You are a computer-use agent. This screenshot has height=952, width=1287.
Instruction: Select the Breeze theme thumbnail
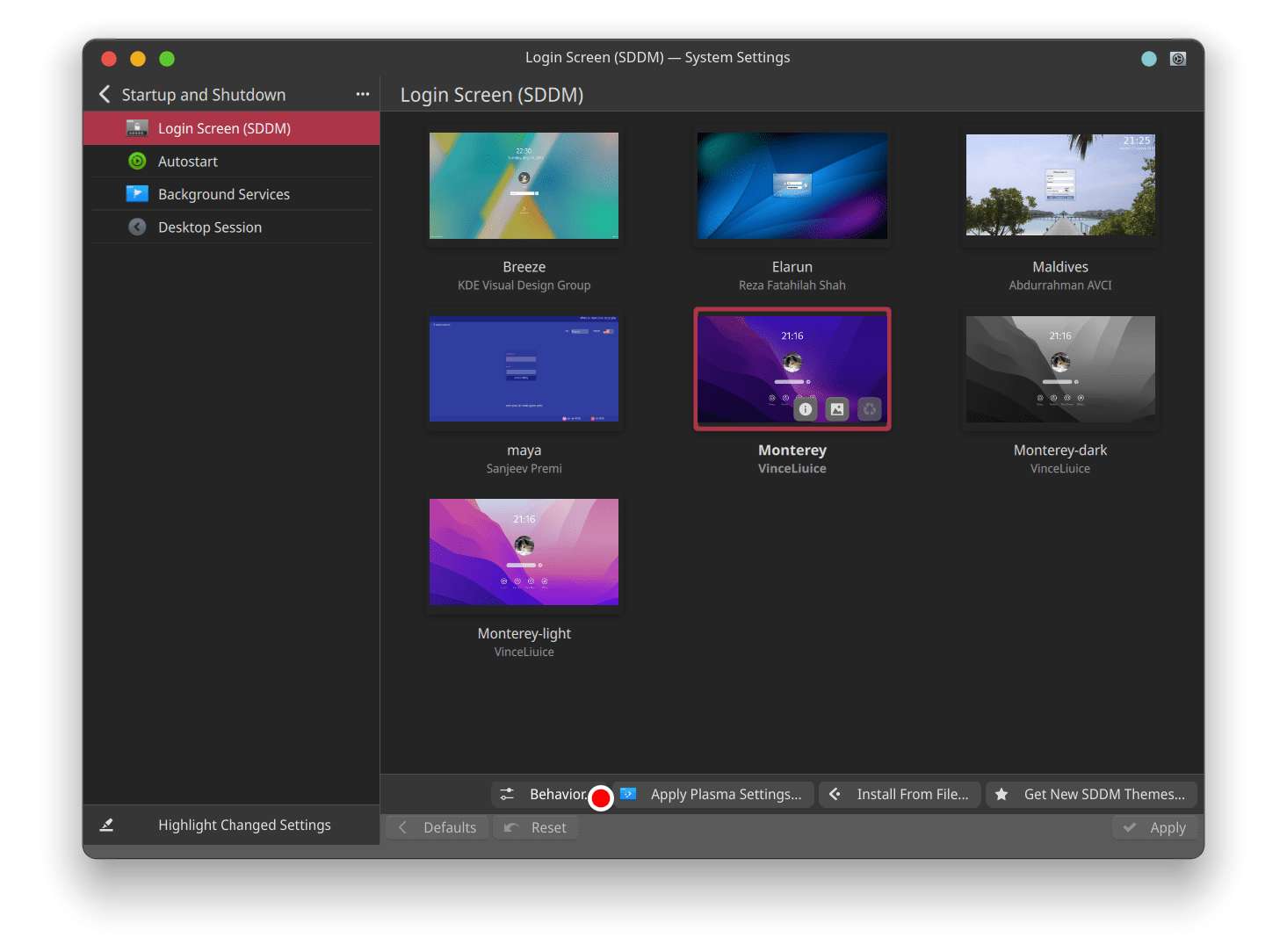[524, 185]
